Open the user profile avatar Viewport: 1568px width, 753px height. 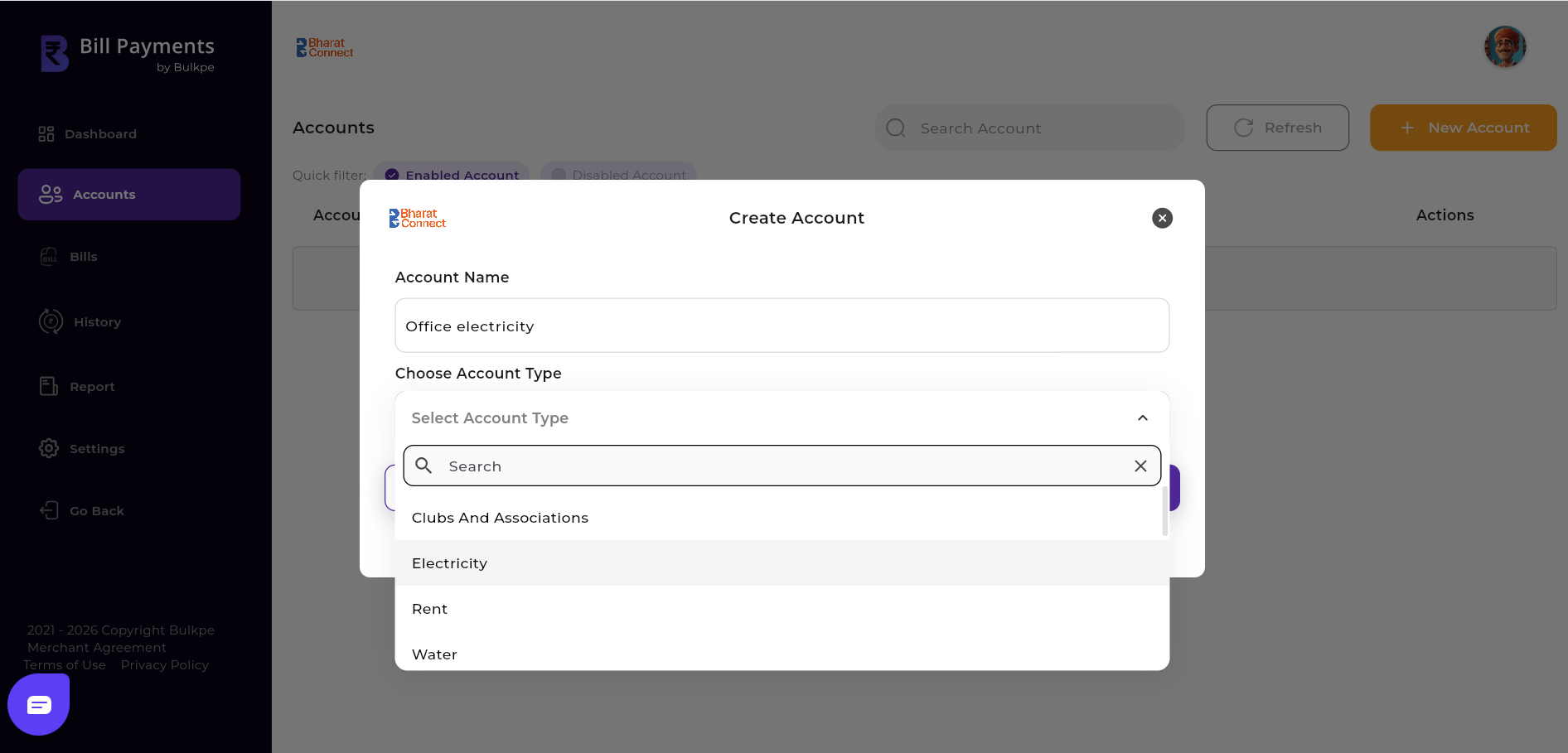click(x=1504, y=47)
